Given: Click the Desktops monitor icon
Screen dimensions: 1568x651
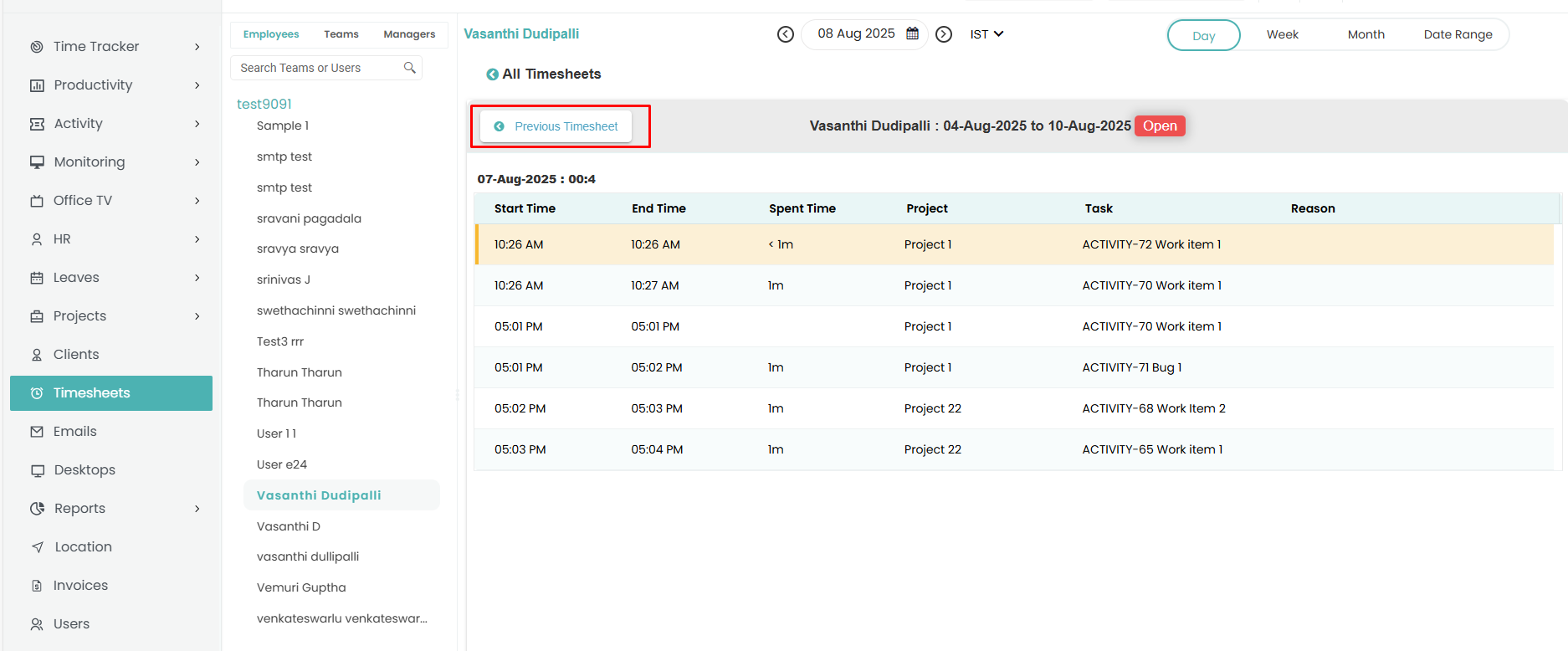Looking at the screenshot, I should click(37, 470).
